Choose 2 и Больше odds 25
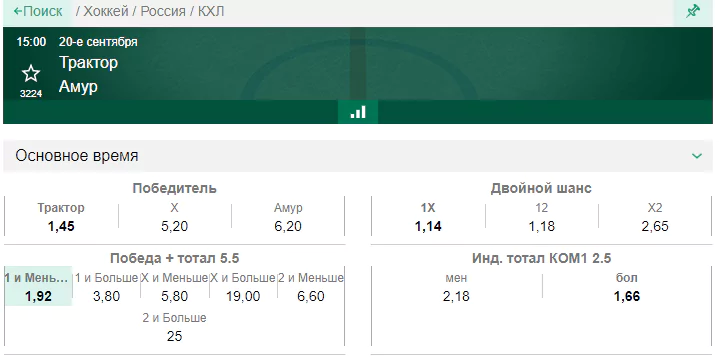719x361 pixels. tap(174, 327)
